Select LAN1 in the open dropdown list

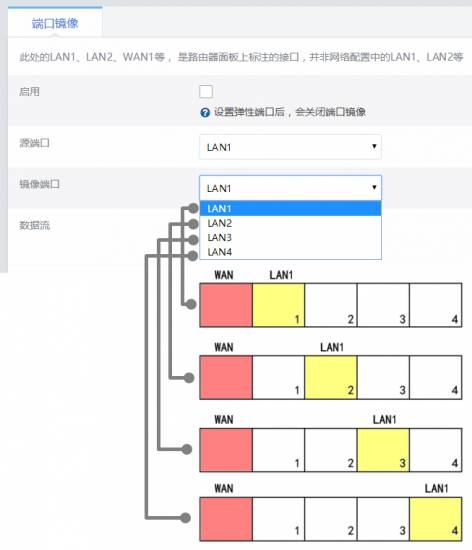pos(290,209)
